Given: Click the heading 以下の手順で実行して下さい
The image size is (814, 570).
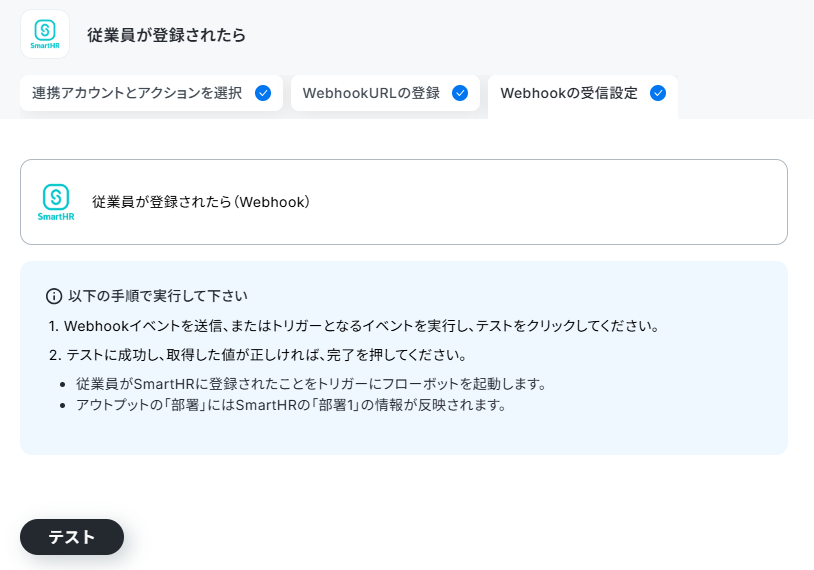Looking at the screenshot, I should point(158,296).
